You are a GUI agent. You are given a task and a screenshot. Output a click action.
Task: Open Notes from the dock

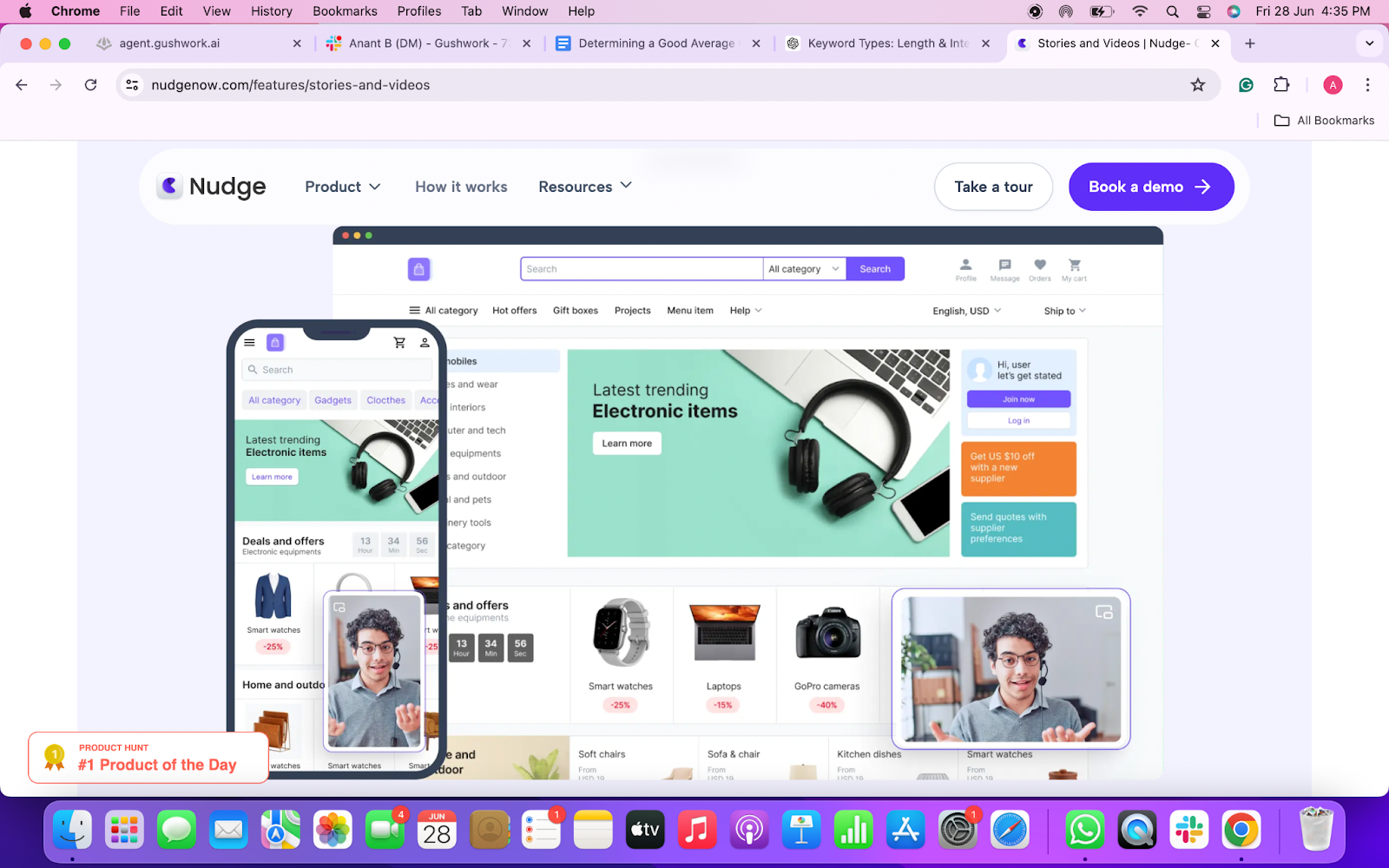coord(594,831)
